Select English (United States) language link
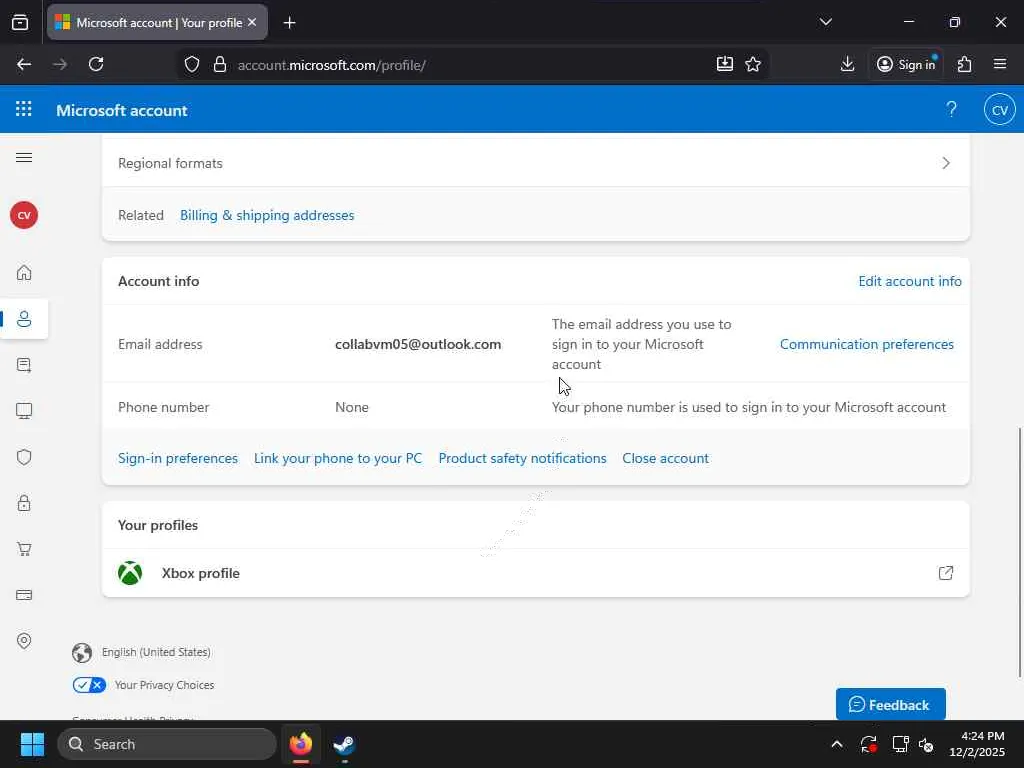 click(156, 652)
